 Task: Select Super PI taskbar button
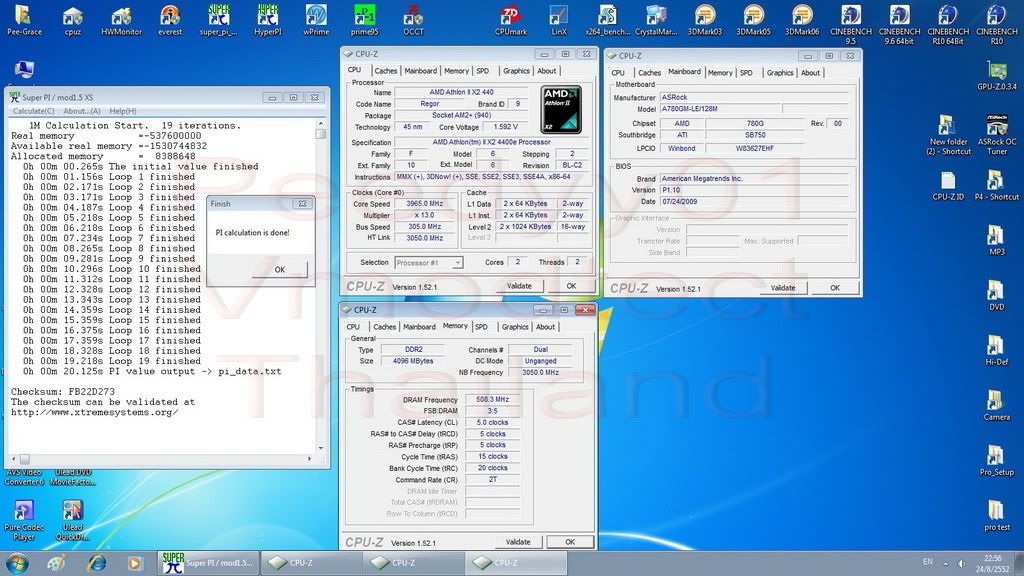[x=210, y=562]
